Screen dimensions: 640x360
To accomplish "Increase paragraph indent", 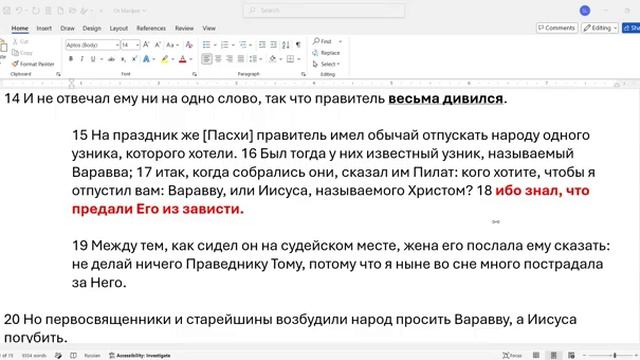I will tap(273, 44).
